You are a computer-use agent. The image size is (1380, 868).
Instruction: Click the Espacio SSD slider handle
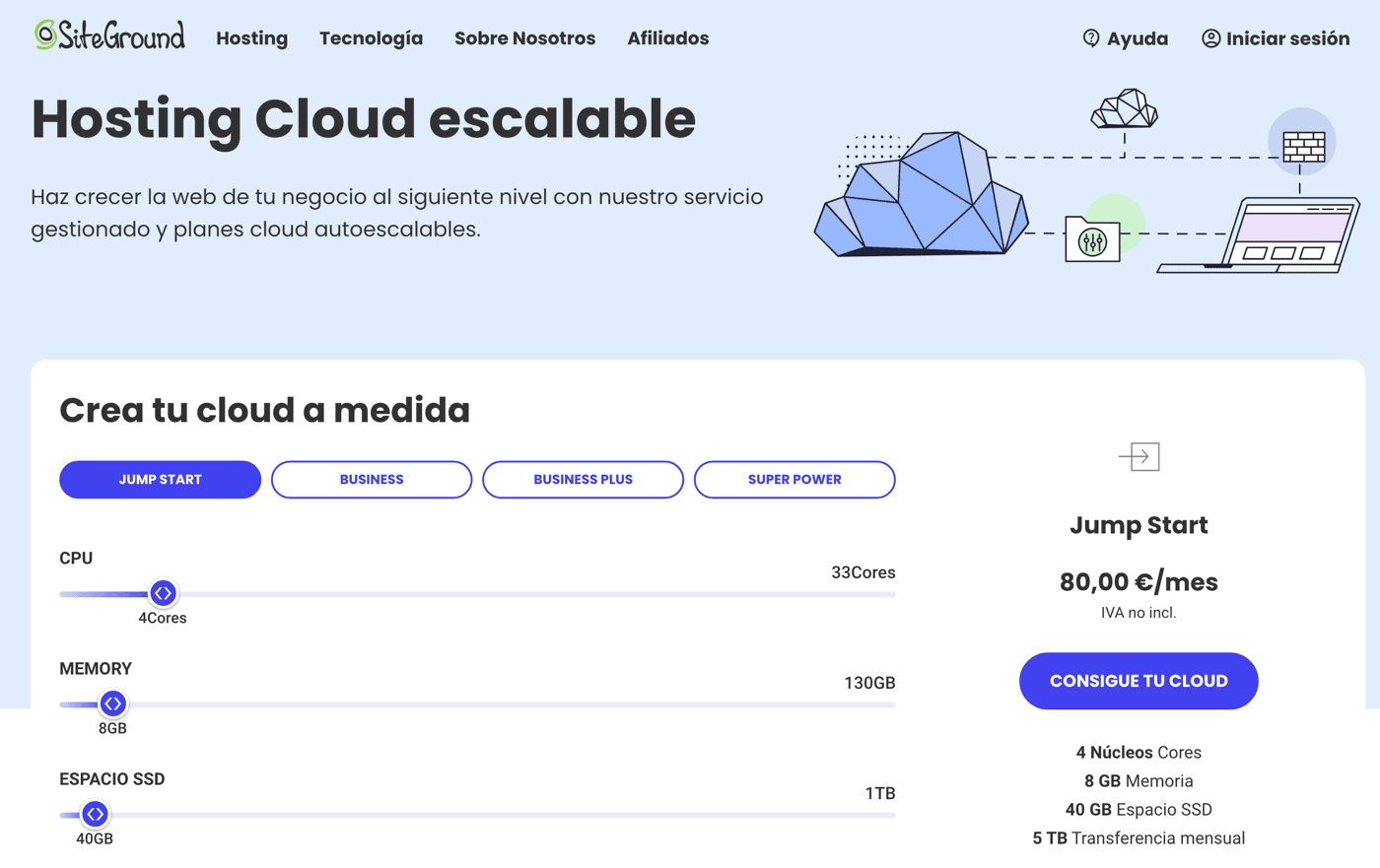tap(95, 814)
